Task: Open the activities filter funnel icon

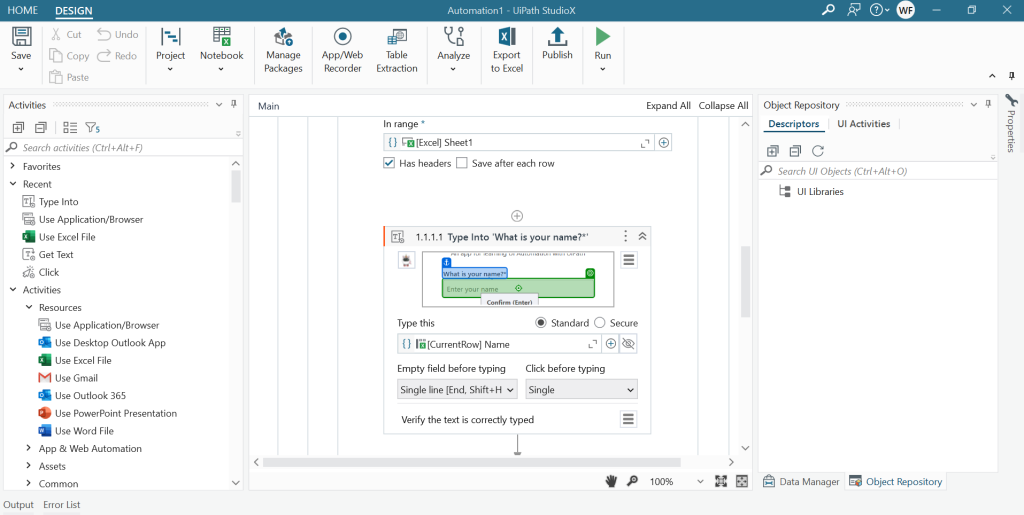Action: [92, 127]
